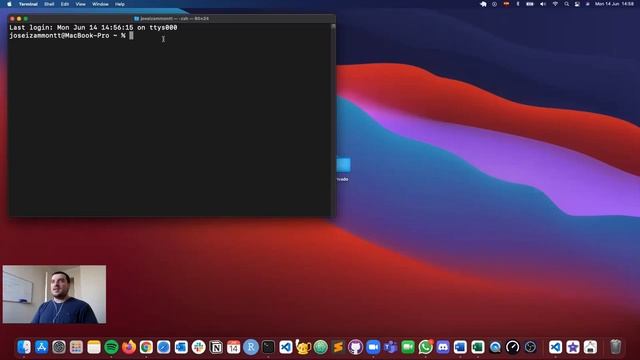640x360 pixels.
Task: Open the Terminal application menu
Action: coord(28,4)
